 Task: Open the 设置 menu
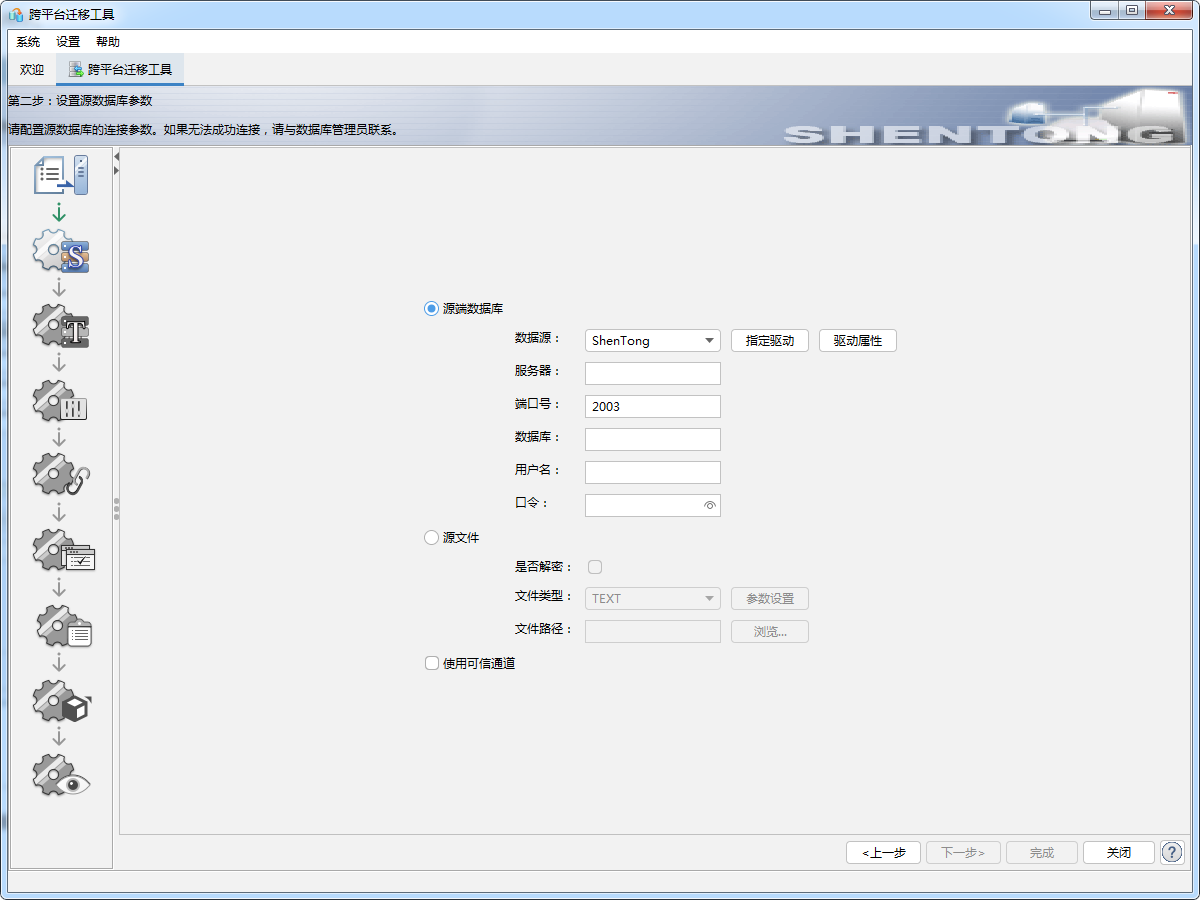68,42
